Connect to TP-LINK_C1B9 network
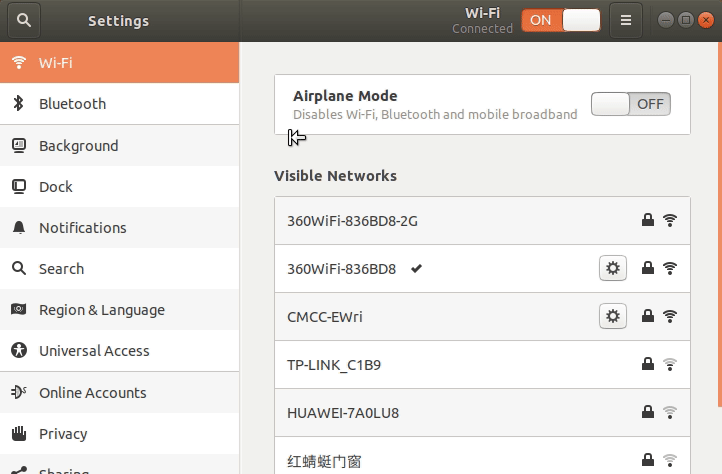The height and width of the screenshot is (474, 722). [x=482, y=365]
